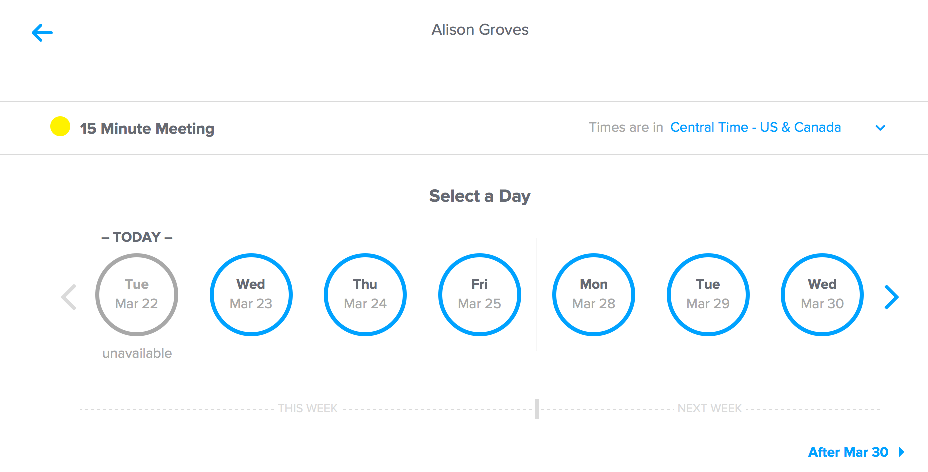
Task: Click the back arrow icon
Action: (x=42, y=33)
